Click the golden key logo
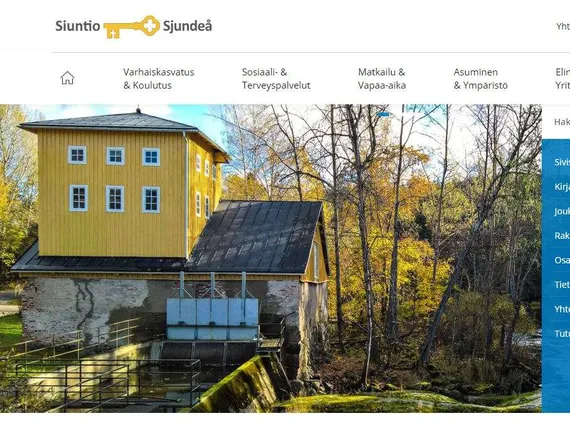The image size is (570, 428). point(132,27)
